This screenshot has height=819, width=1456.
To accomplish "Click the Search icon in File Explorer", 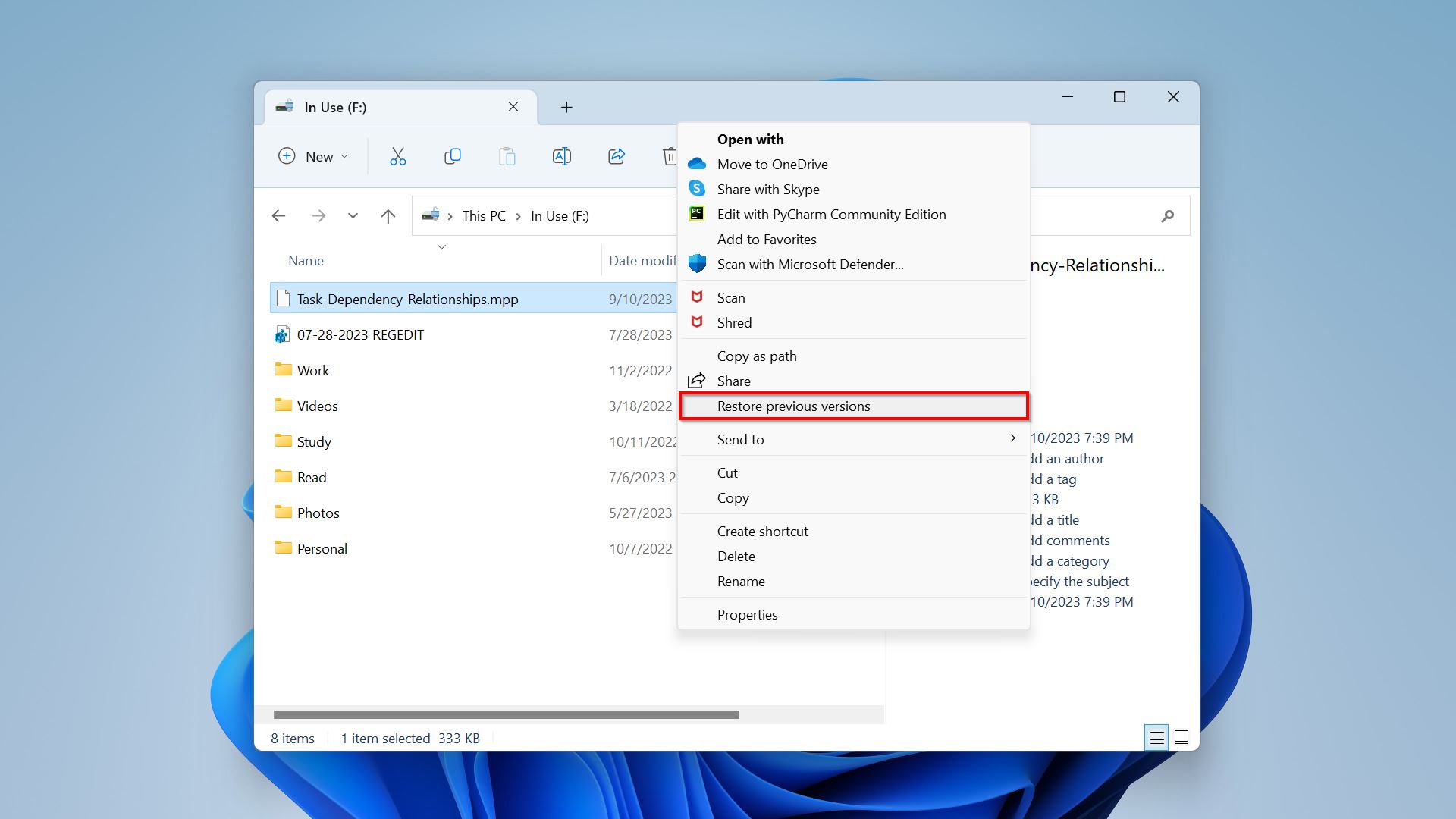I will click(x=1167, y=215).
